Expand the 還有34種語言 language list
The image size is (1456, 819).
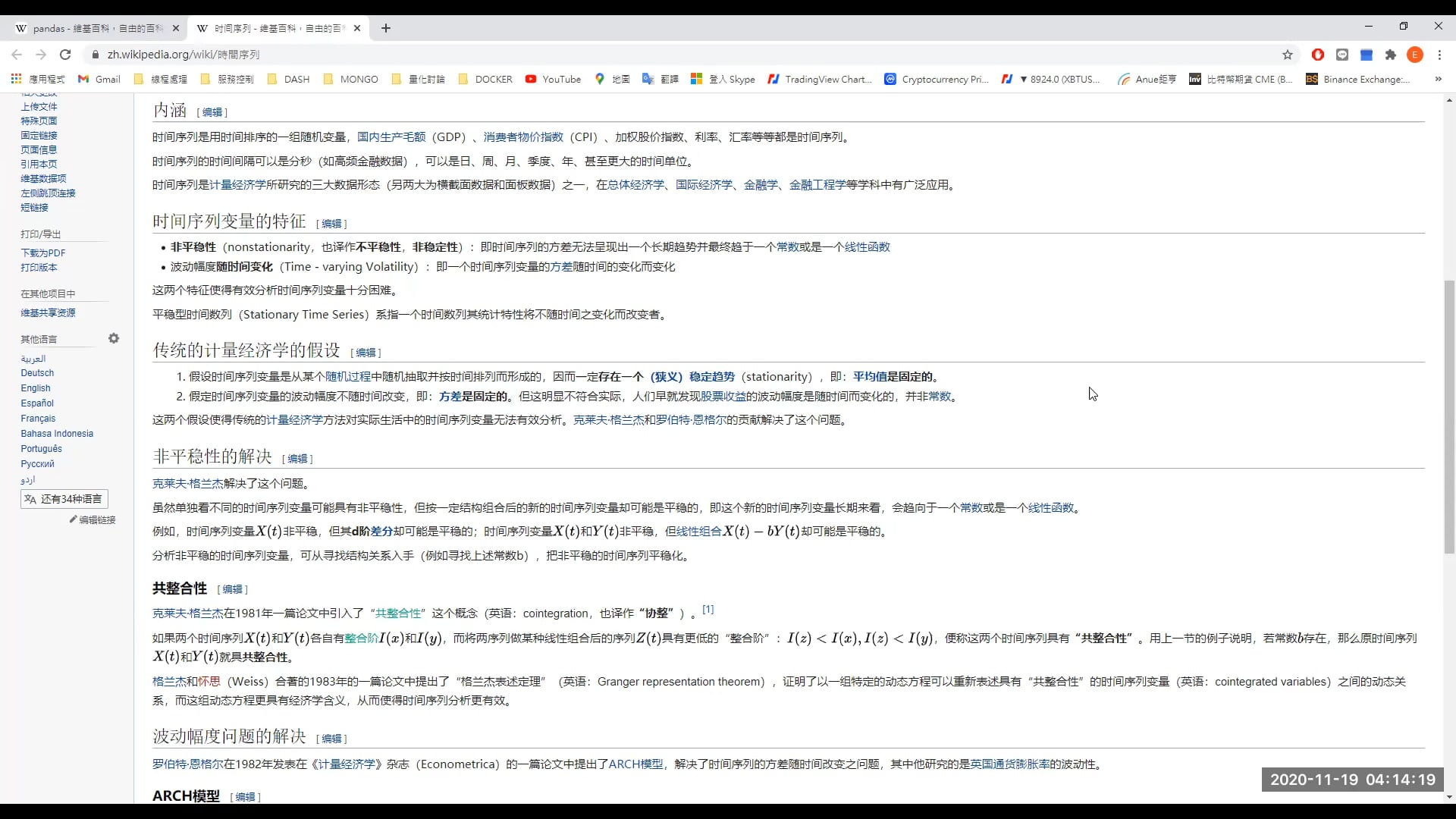[x=64, y=499]
